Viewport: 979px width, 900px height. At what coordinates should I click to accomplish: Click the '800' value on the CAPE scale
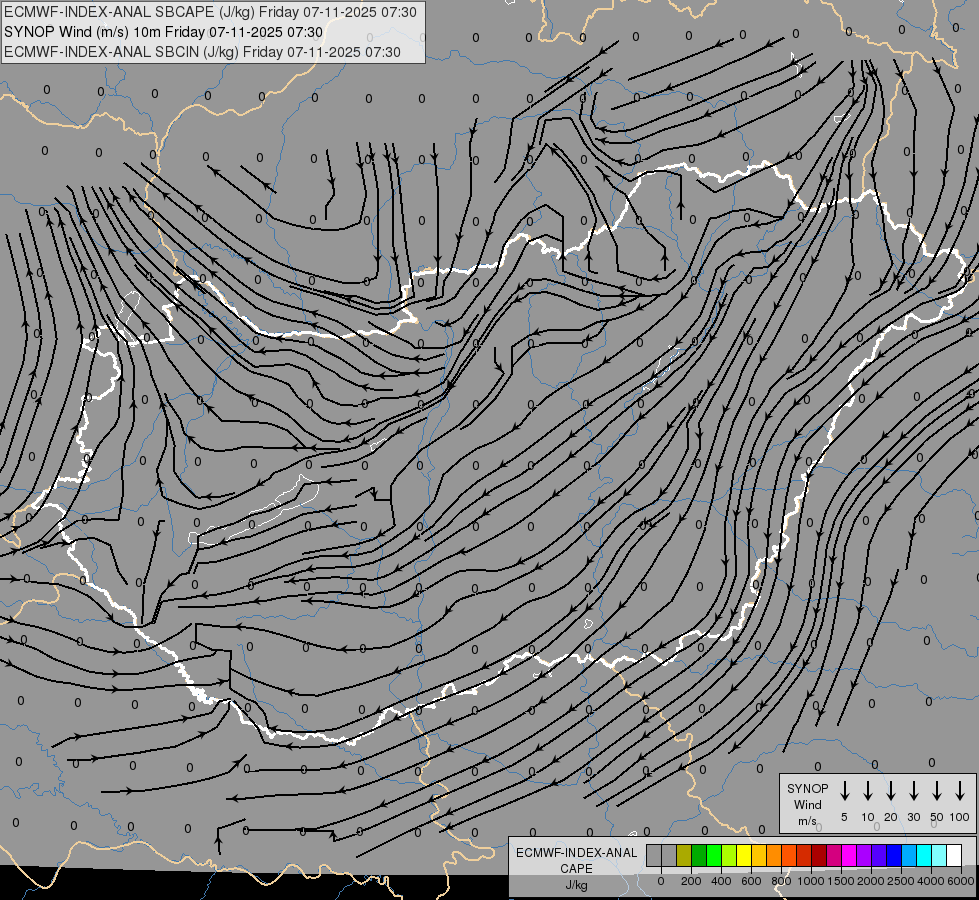click(x=781, y=881)
